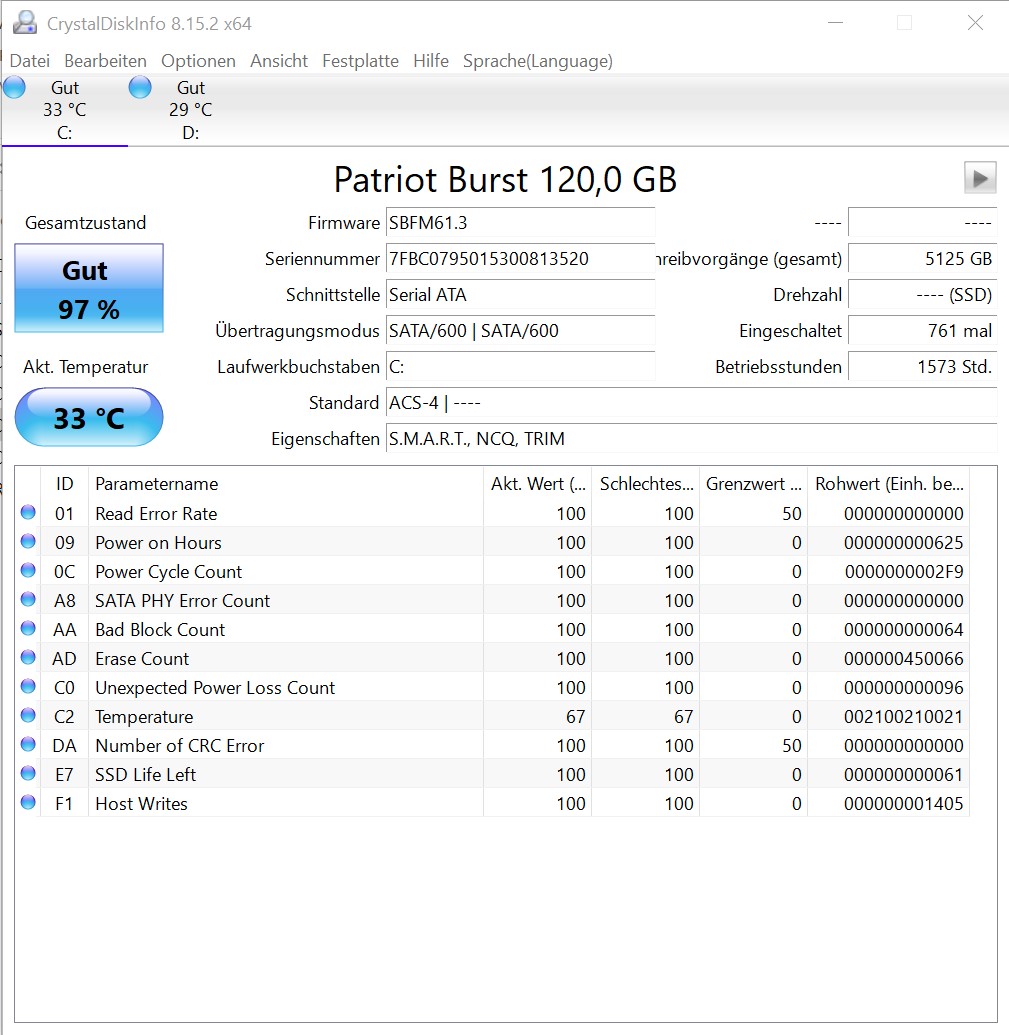Click the next disk arrow button
This screenshot has width=1009, height=1035.
click(980, 178)
